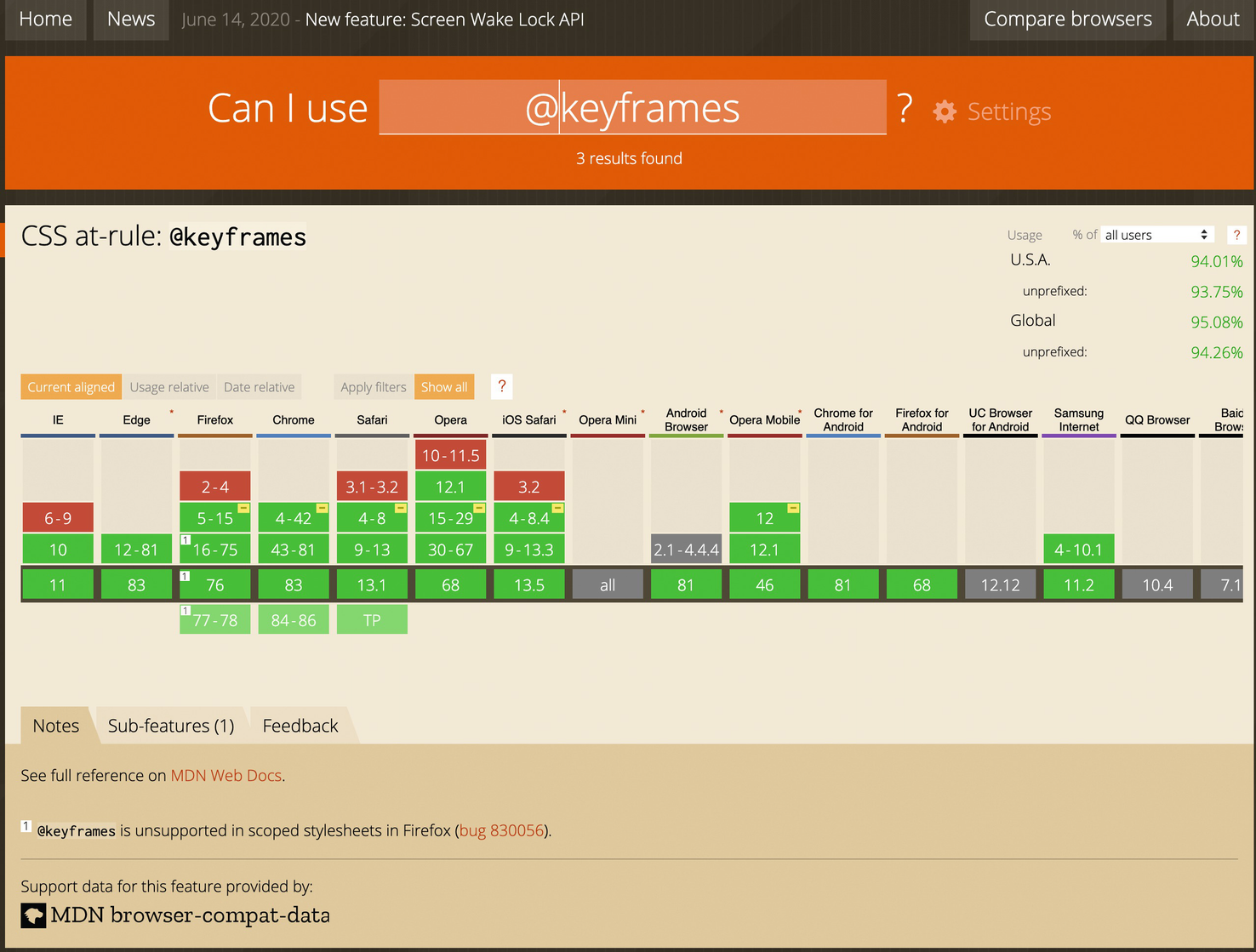1256x952 pixels.
Task: Select Current aligned view
Action: tap(71, 387)
